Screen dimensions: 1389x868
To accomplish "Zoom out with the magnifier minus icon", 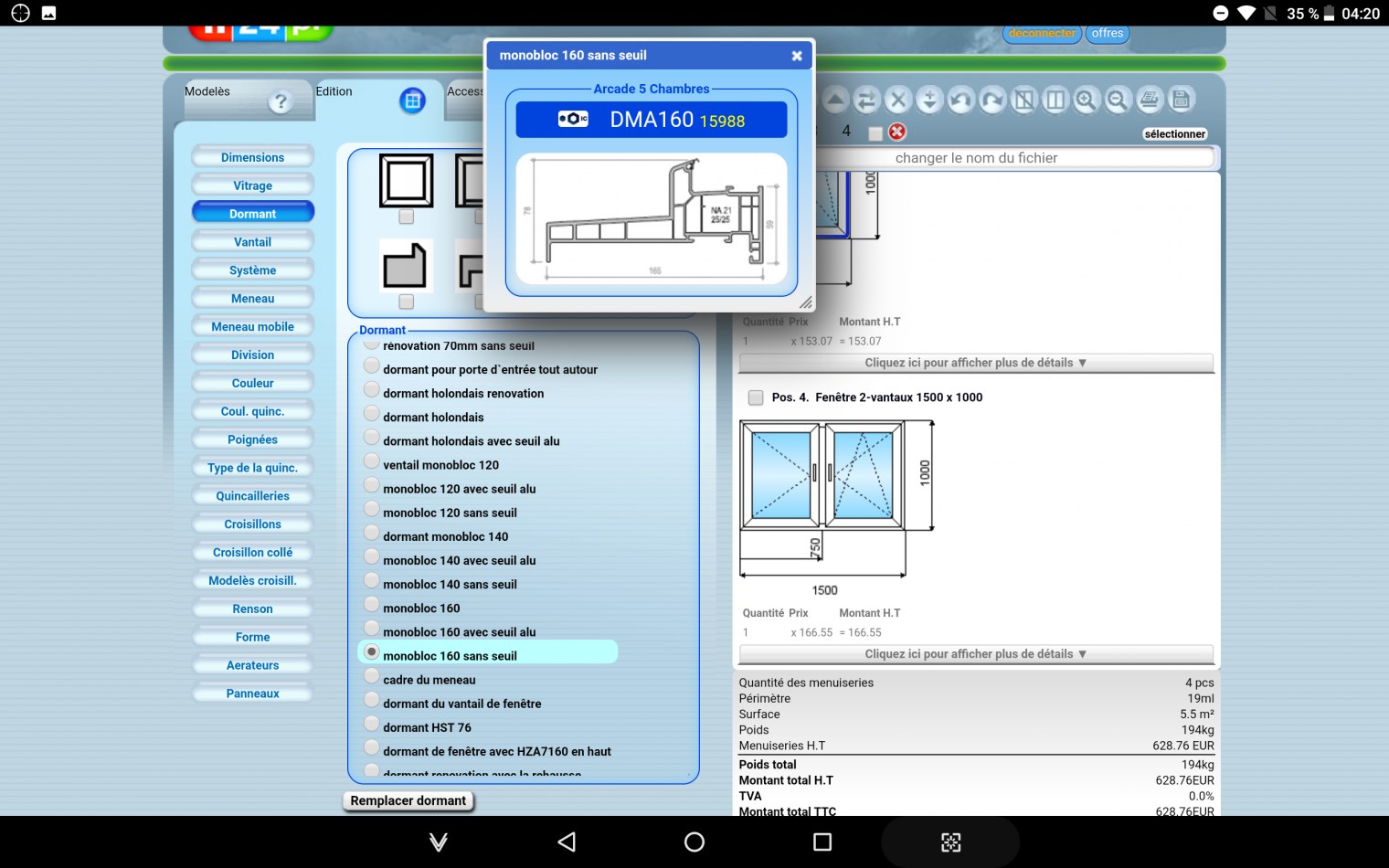I will [1117, 100].
